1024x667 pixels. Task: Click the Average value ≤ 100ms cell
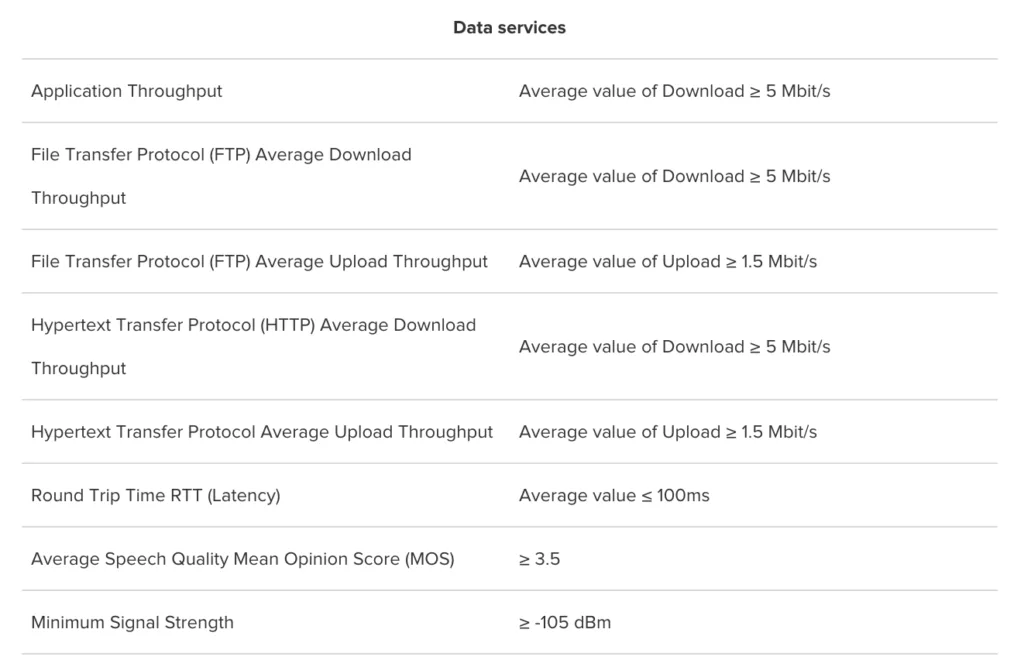(615, 495)
